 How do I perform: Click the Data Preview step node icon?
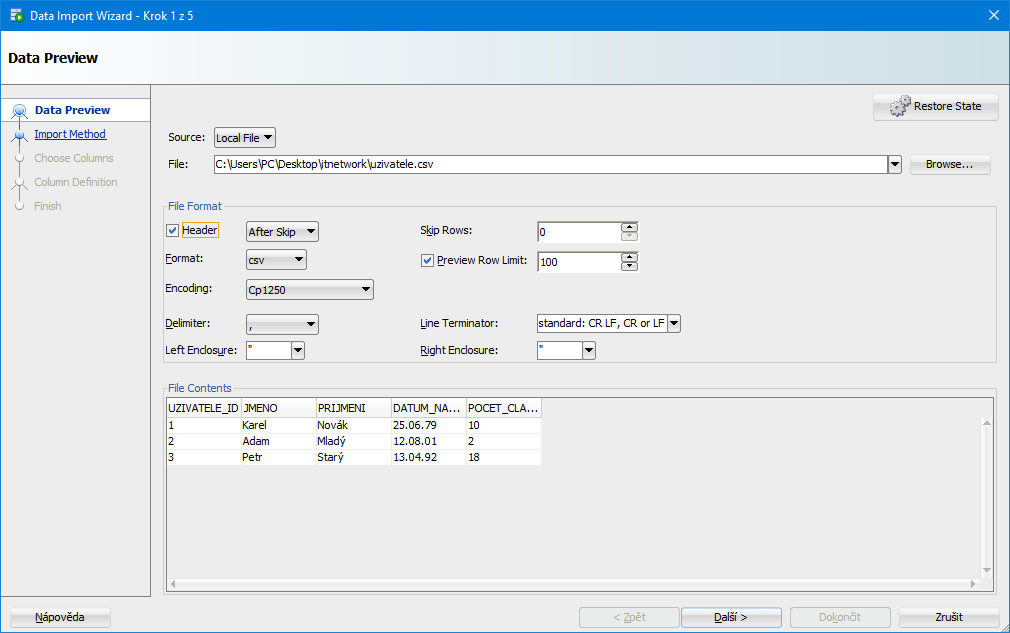(19, 111)
